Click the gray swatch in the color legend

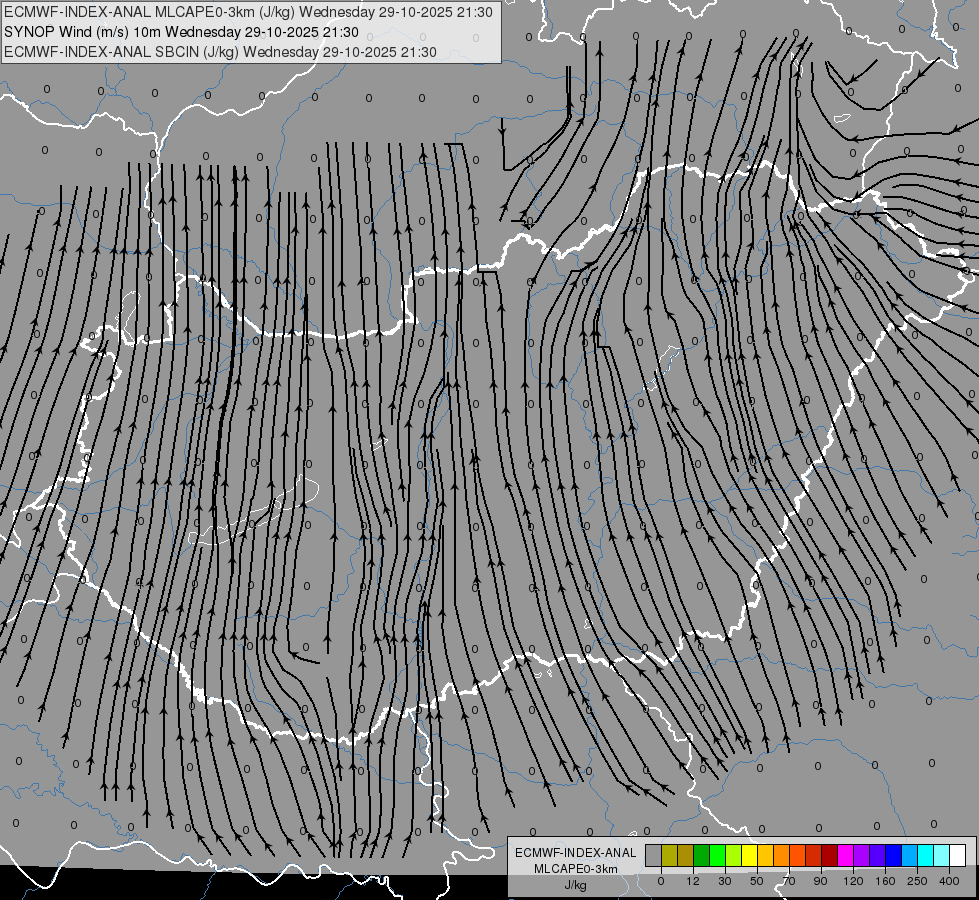(653, 855)
